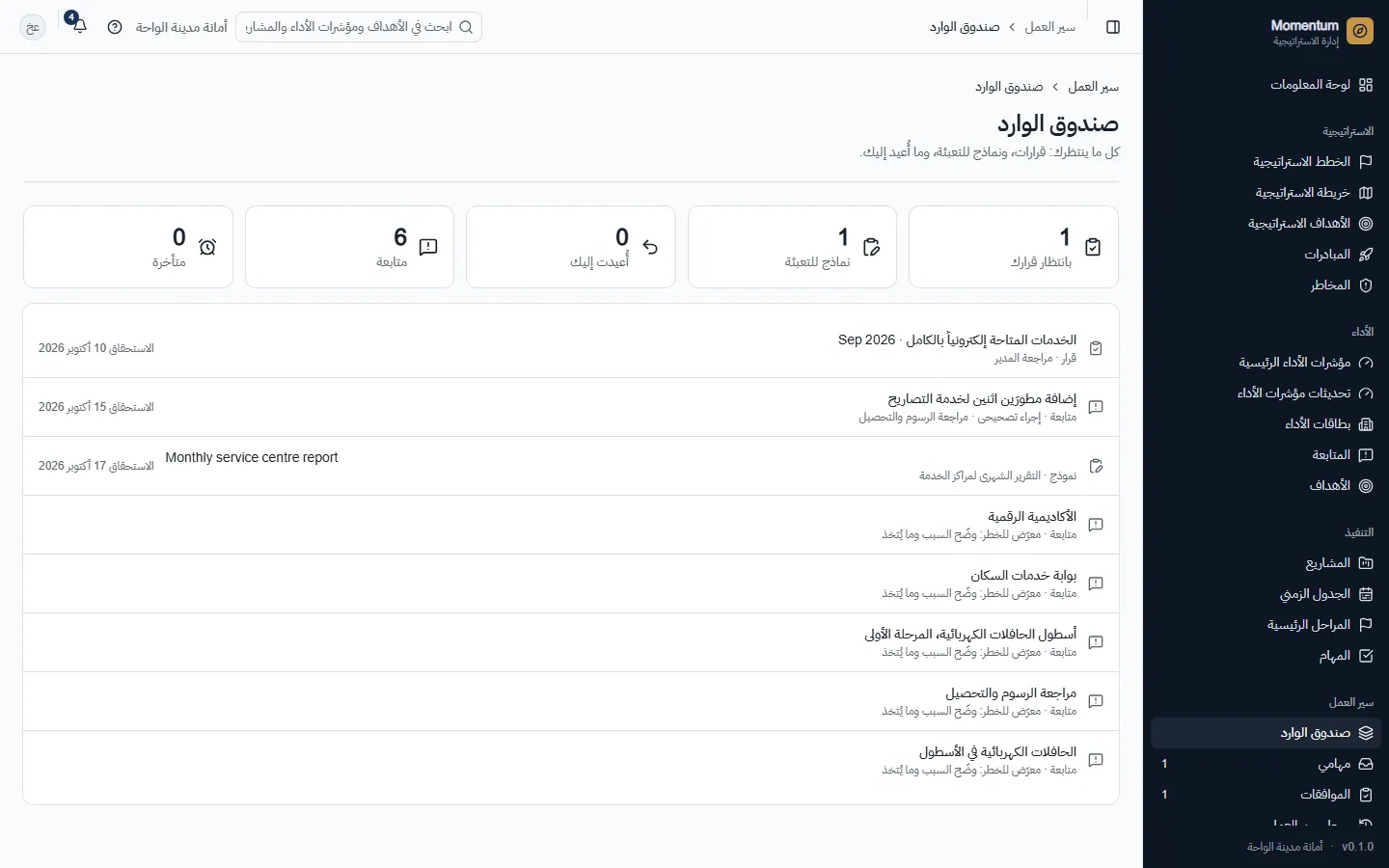Viewport: 1389px width, 868px height.
Task: Click the decision icon on الخدمات المتاحة row
Action: [1096, 348]
